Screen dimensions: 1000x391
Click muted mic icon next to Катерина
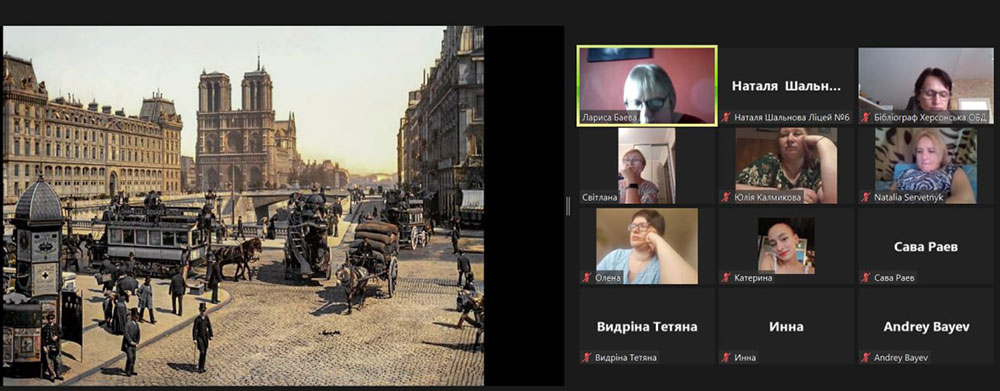(726, 277)
